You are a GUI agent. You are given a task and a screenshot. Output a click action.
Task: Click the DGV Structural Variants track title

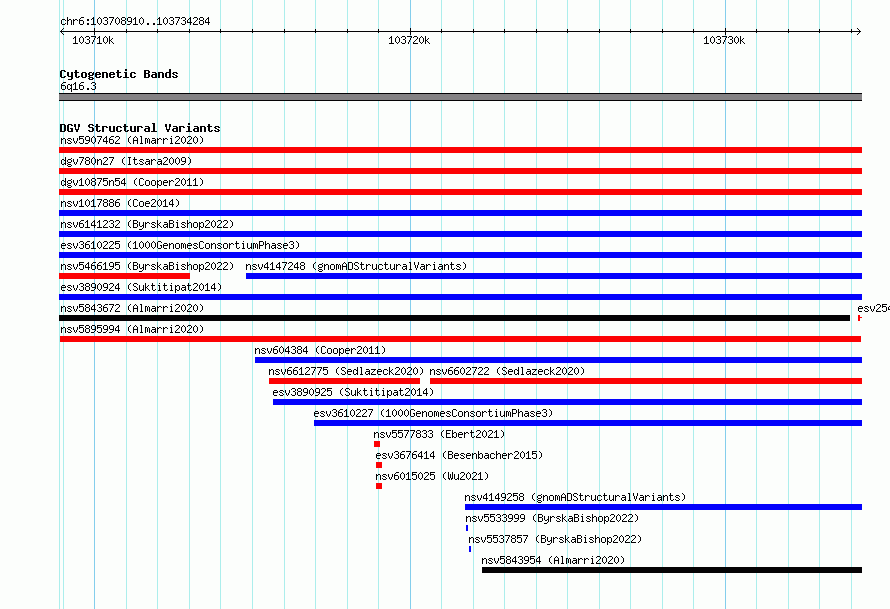coord(140,128)
